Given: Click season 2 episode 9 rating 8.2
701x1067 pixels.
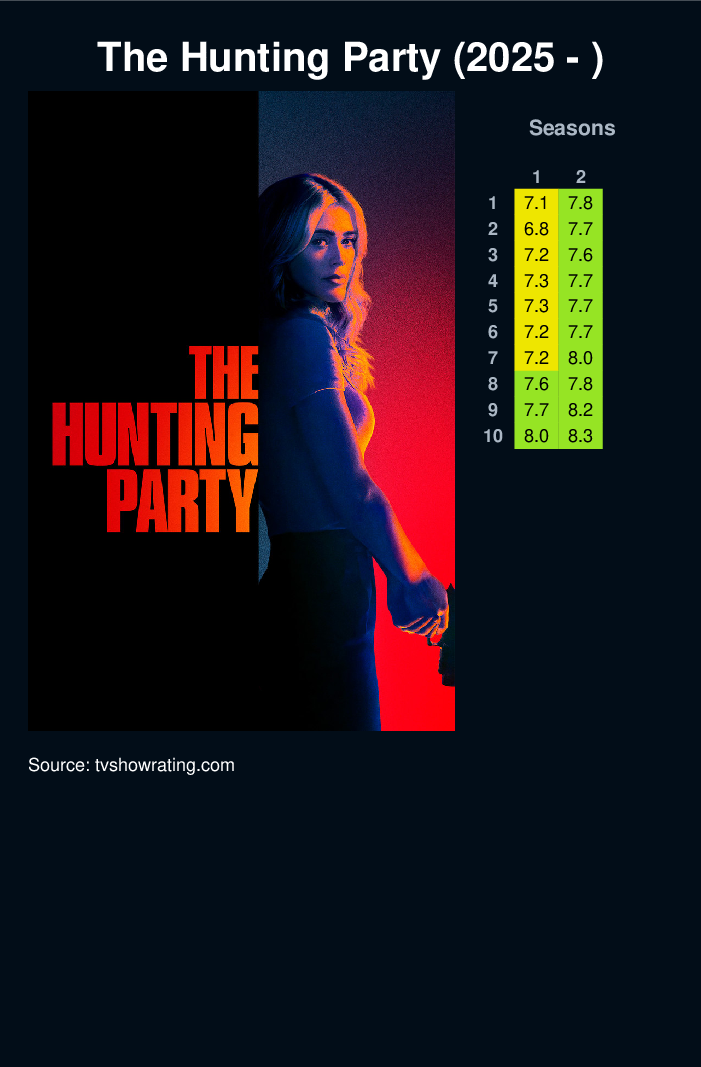Looking at the screenshot, I should pyautogui.click(x=581, y=410).
